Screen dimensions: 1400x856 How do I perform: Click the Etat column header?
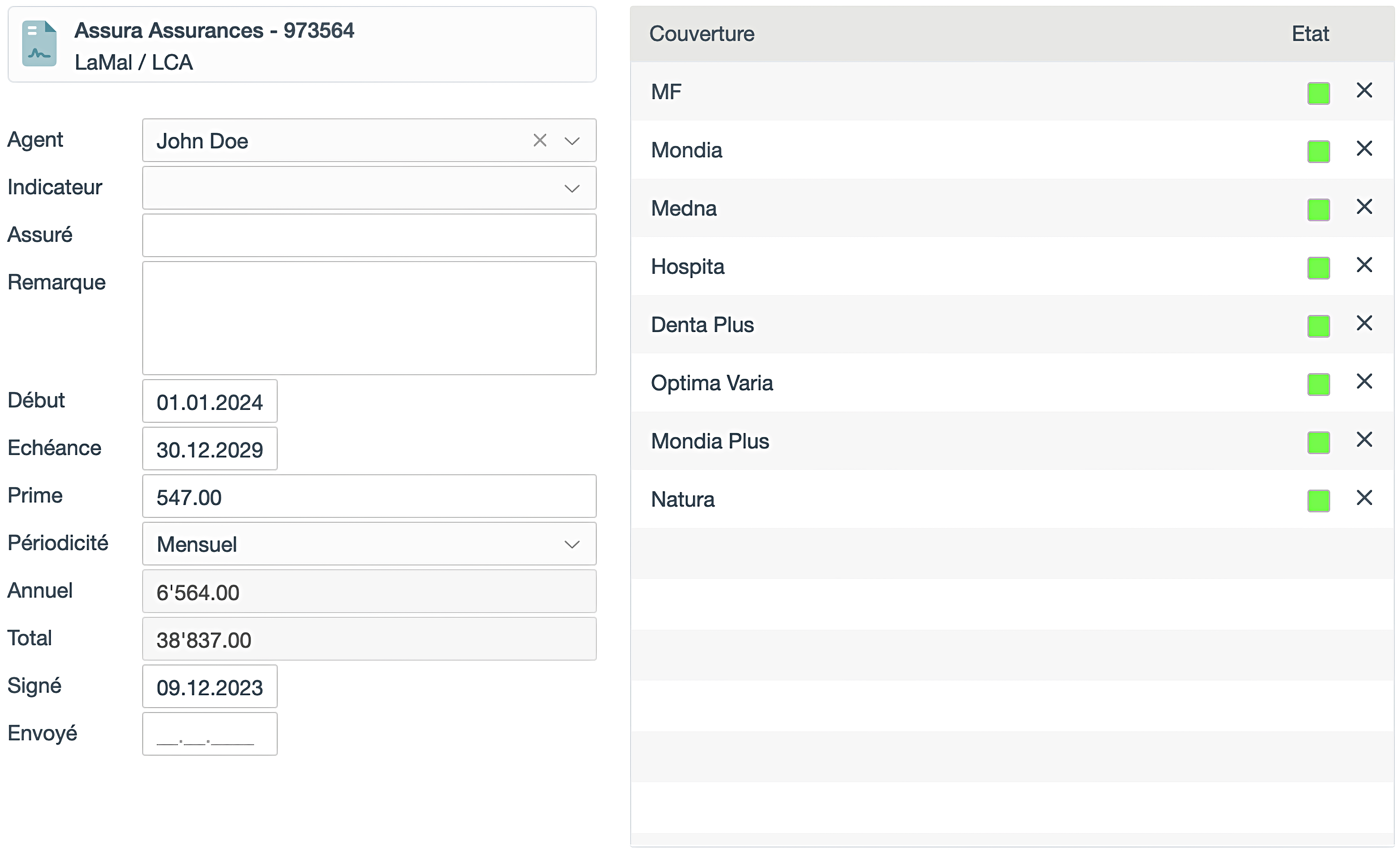[x=1310, y=34]
